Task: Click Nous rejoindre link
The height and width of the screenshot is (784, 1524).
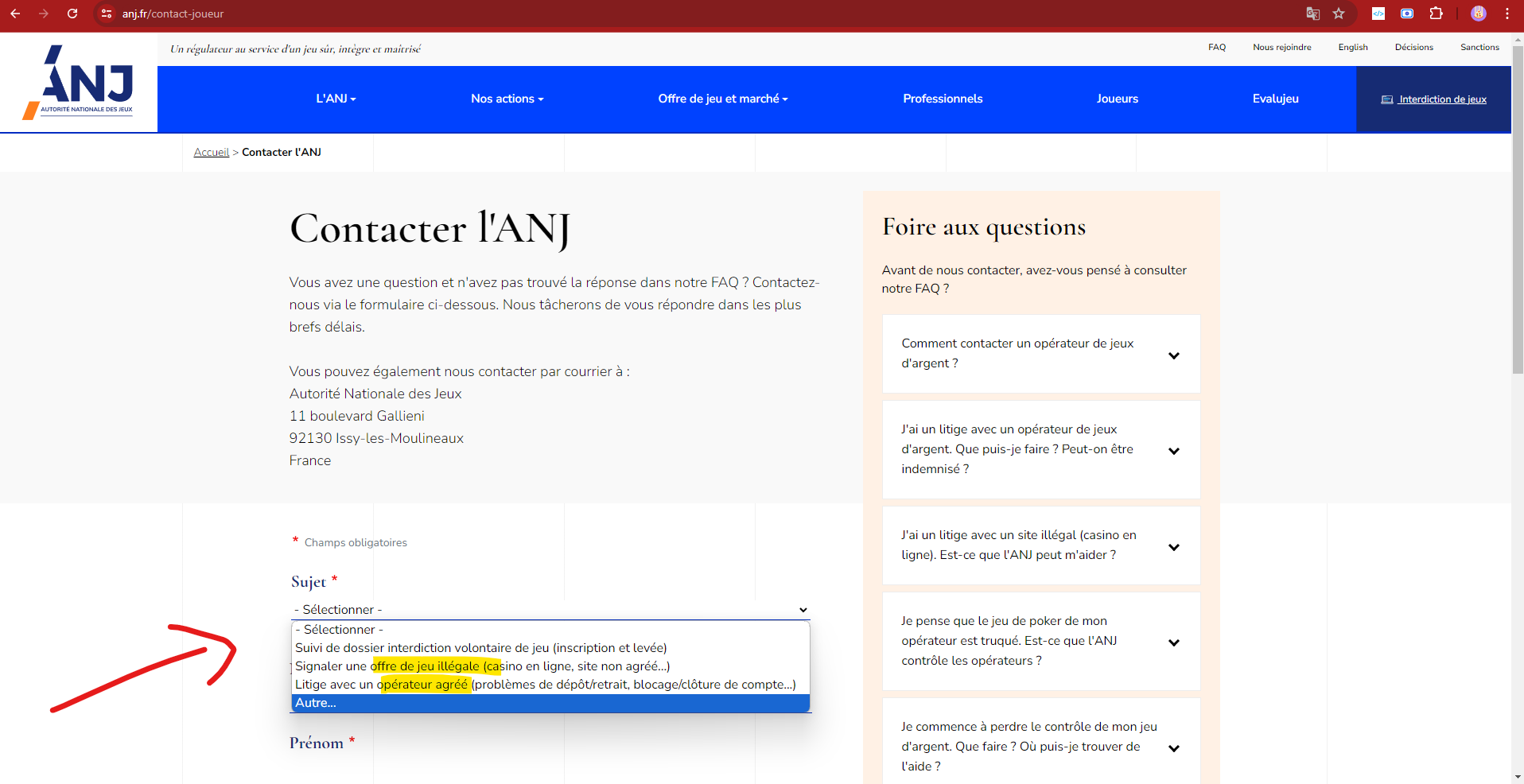Action: 1281,47
